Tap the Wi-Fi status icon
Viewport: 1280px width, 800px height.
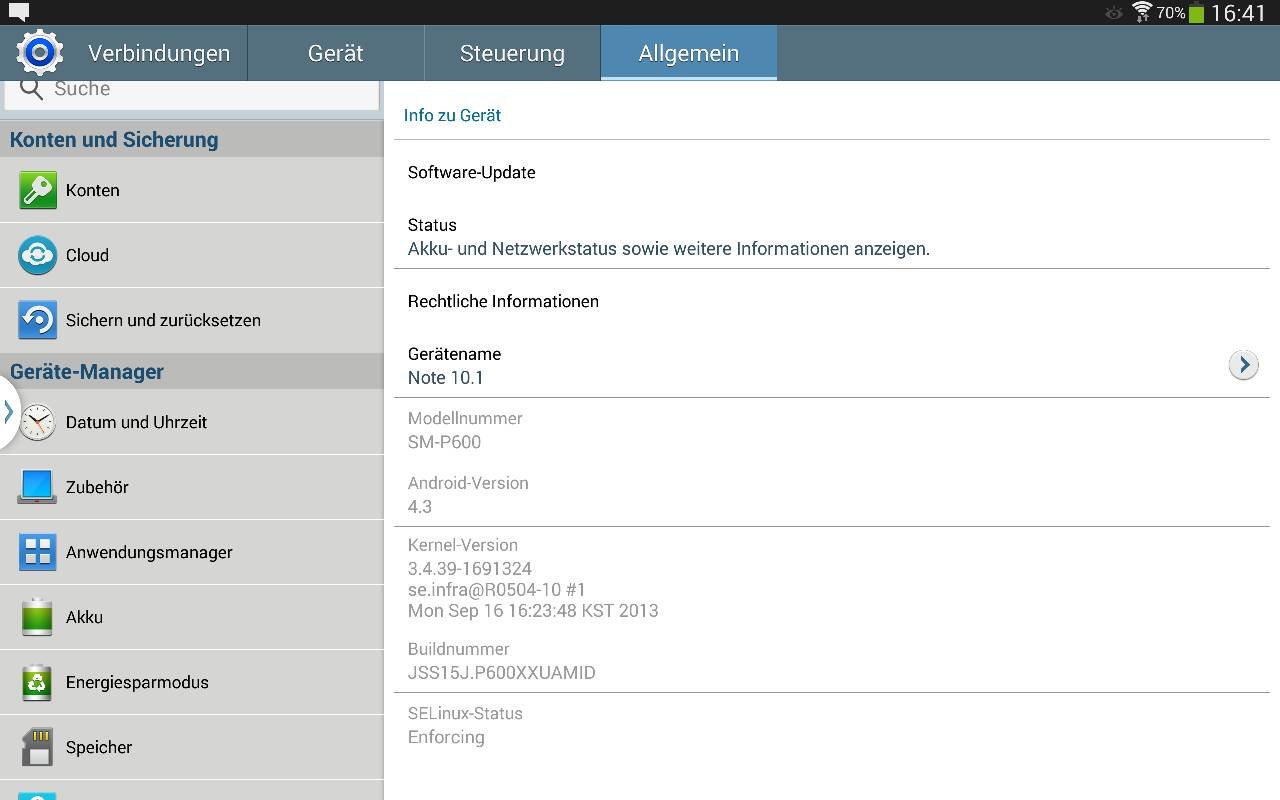1142,12
